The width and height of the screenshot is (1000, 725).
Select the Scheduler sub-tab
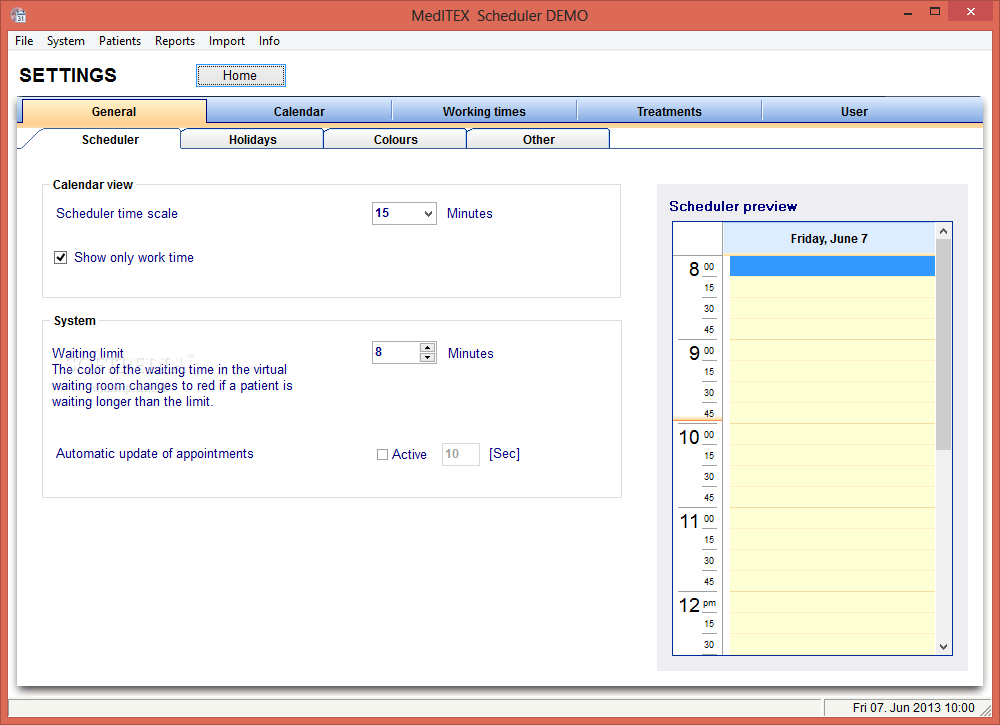coord(110,140)
